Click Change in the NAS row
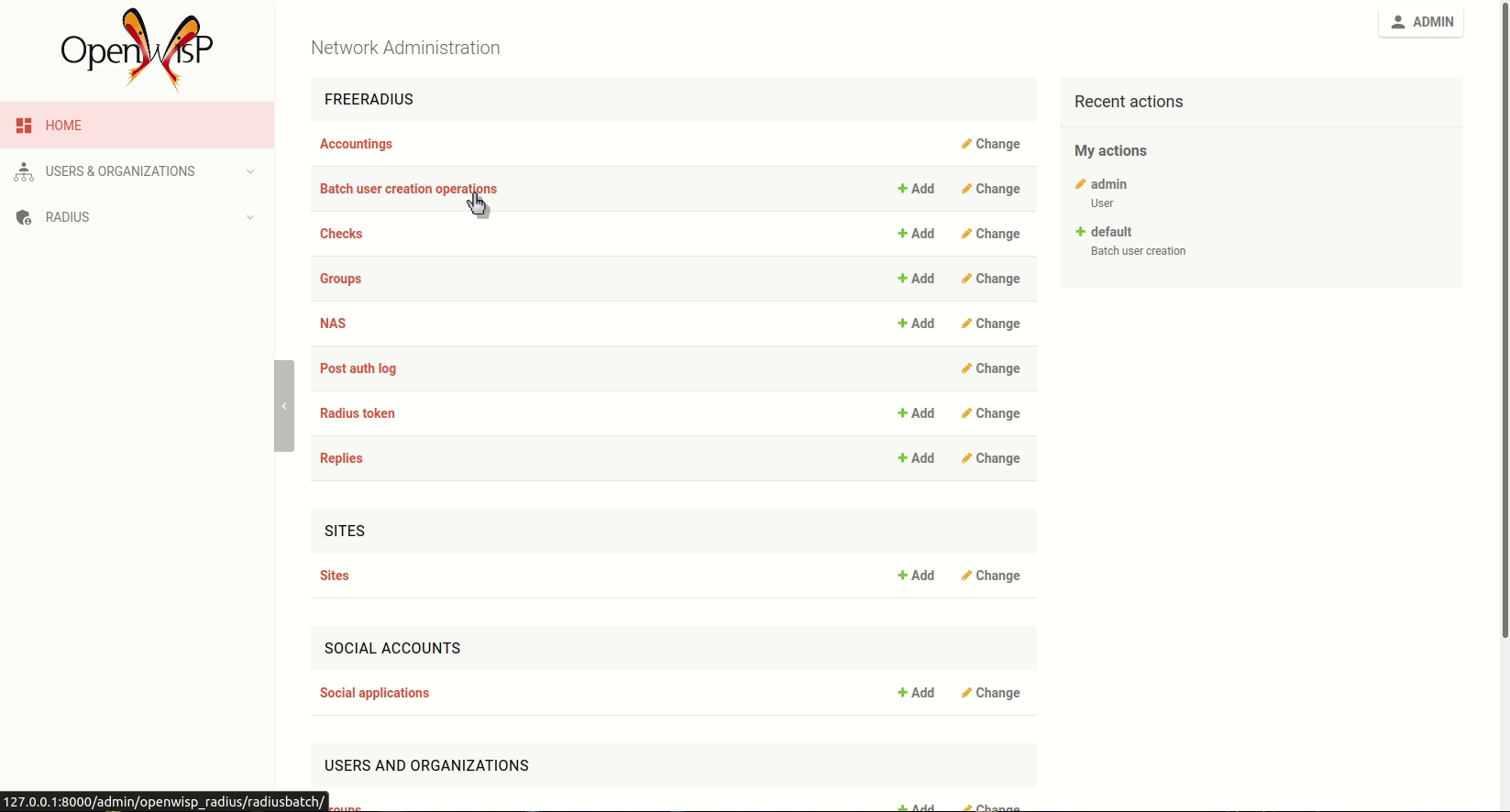The image size is (1510, 812). coord(990,324)
